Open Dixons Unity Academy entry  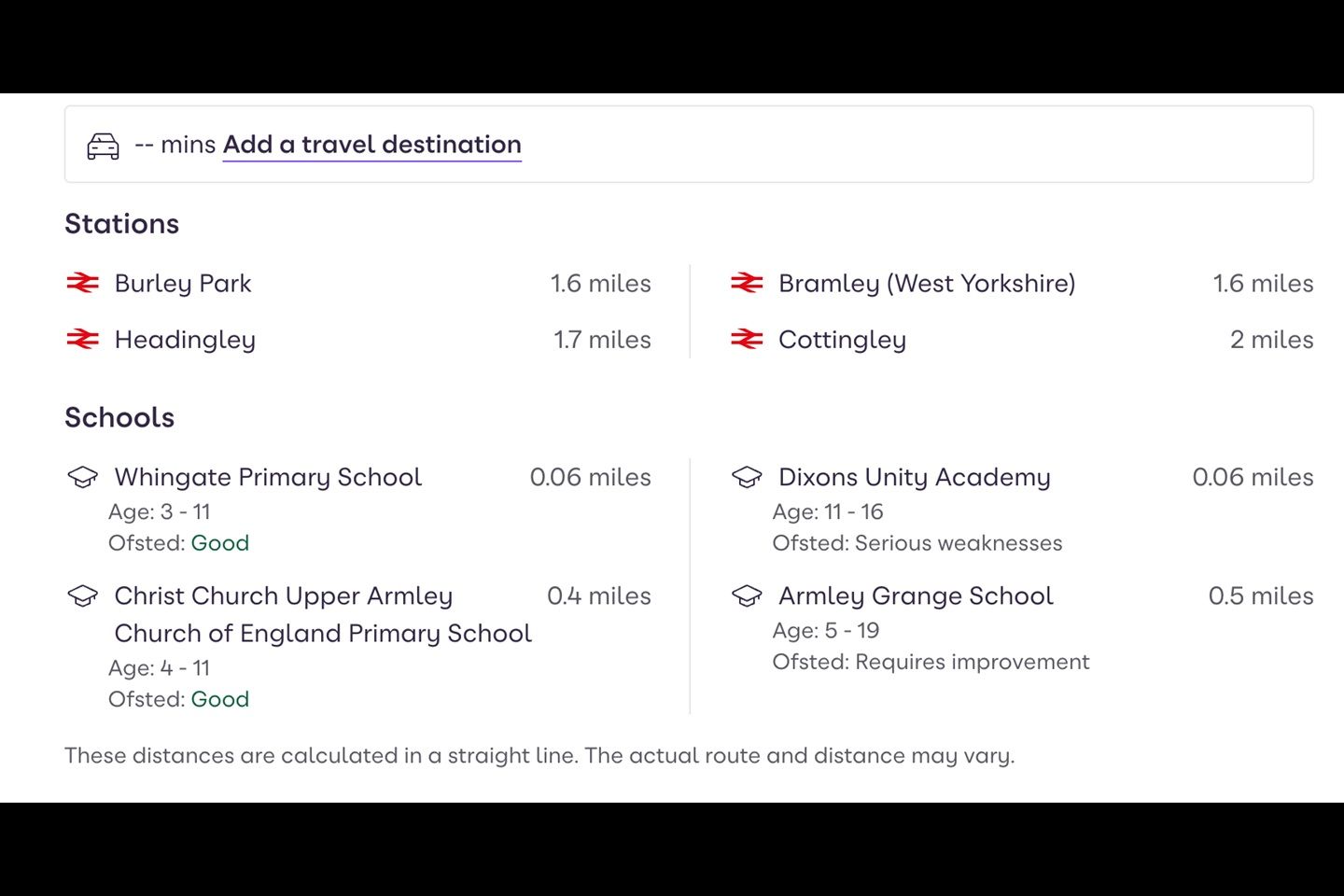click(x=915, y=477)
